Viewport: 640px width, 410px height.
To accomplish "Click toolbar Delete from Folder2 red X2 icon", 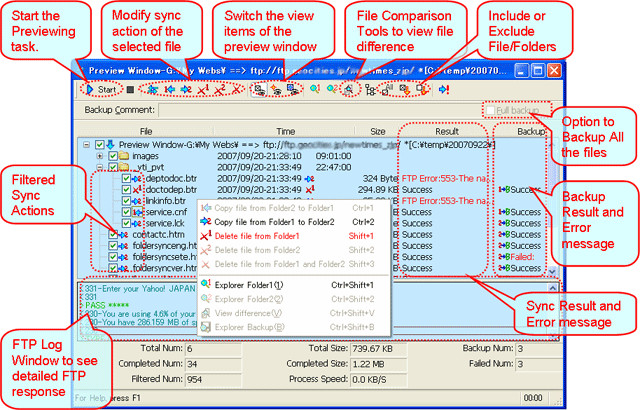I will tap(220, 89).
